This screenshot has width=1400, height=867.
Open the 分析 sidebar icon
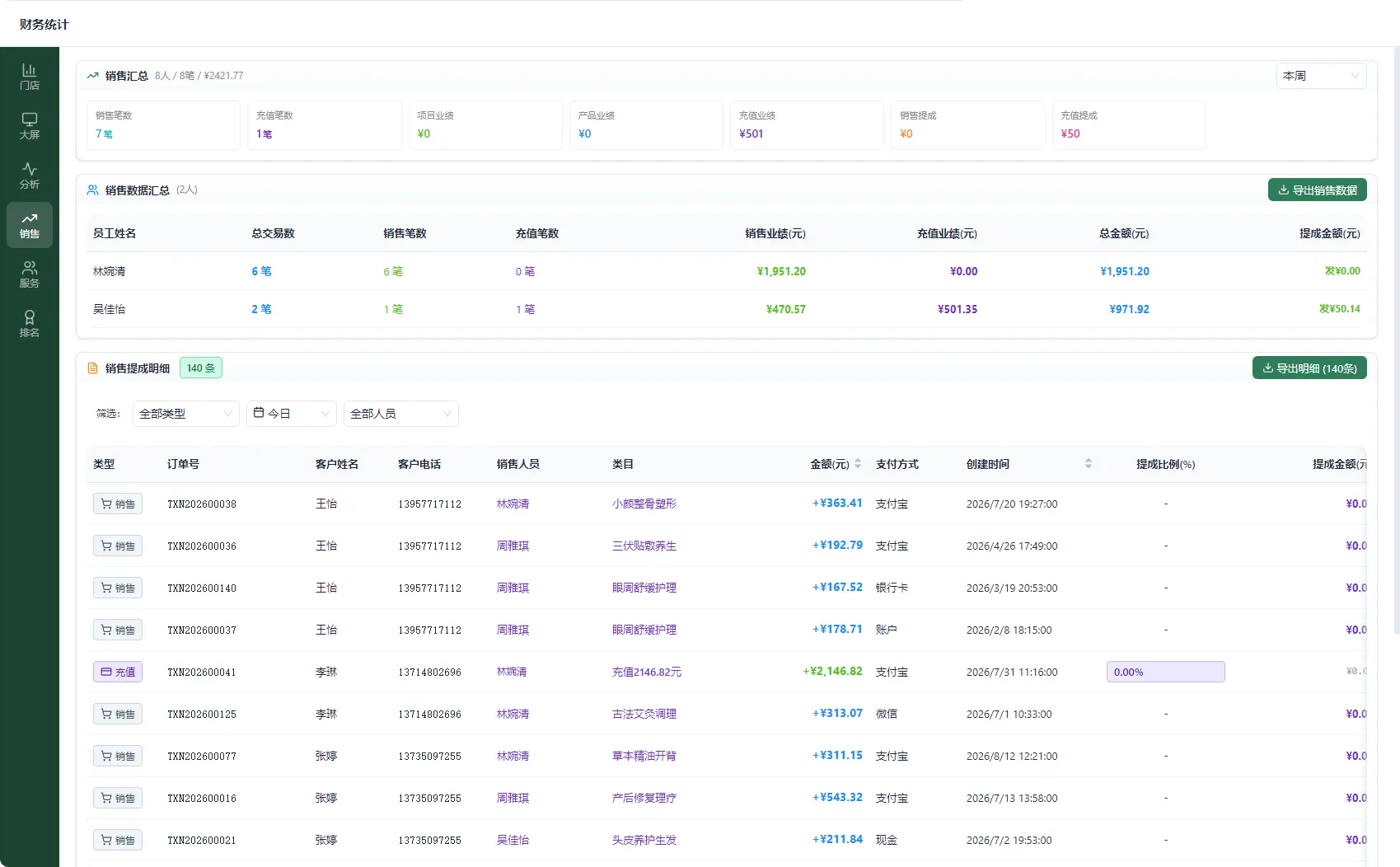pos(30,176)
